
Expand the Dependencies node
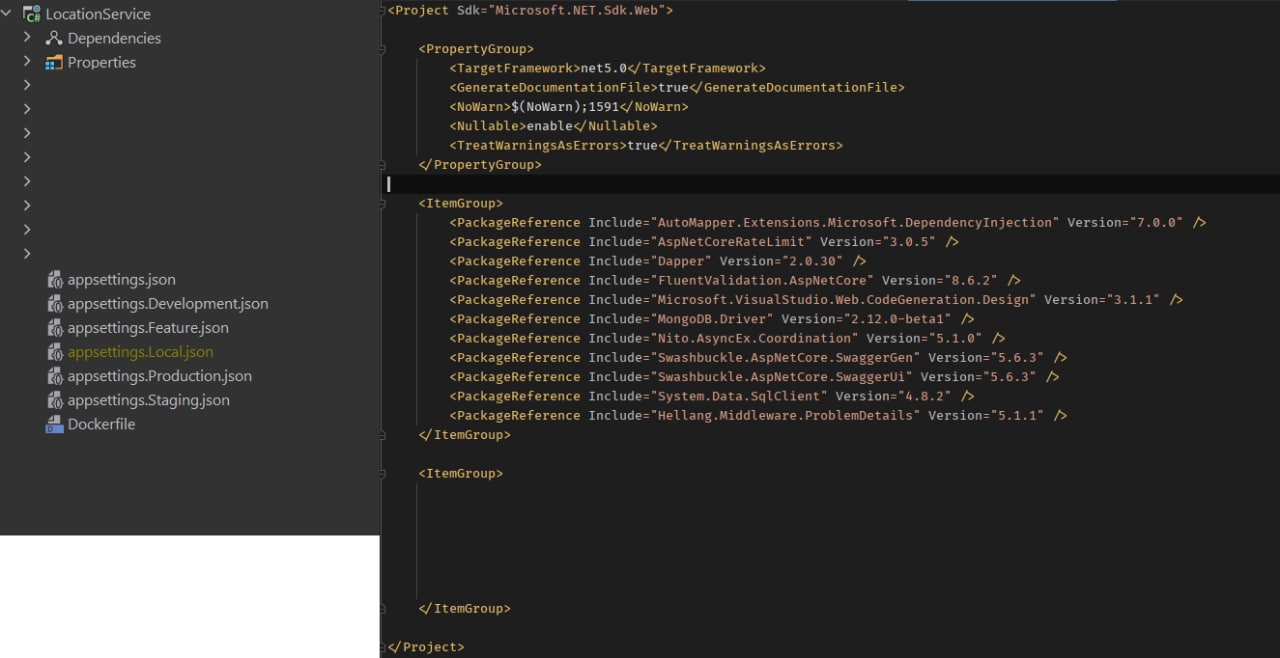(27, 38)
